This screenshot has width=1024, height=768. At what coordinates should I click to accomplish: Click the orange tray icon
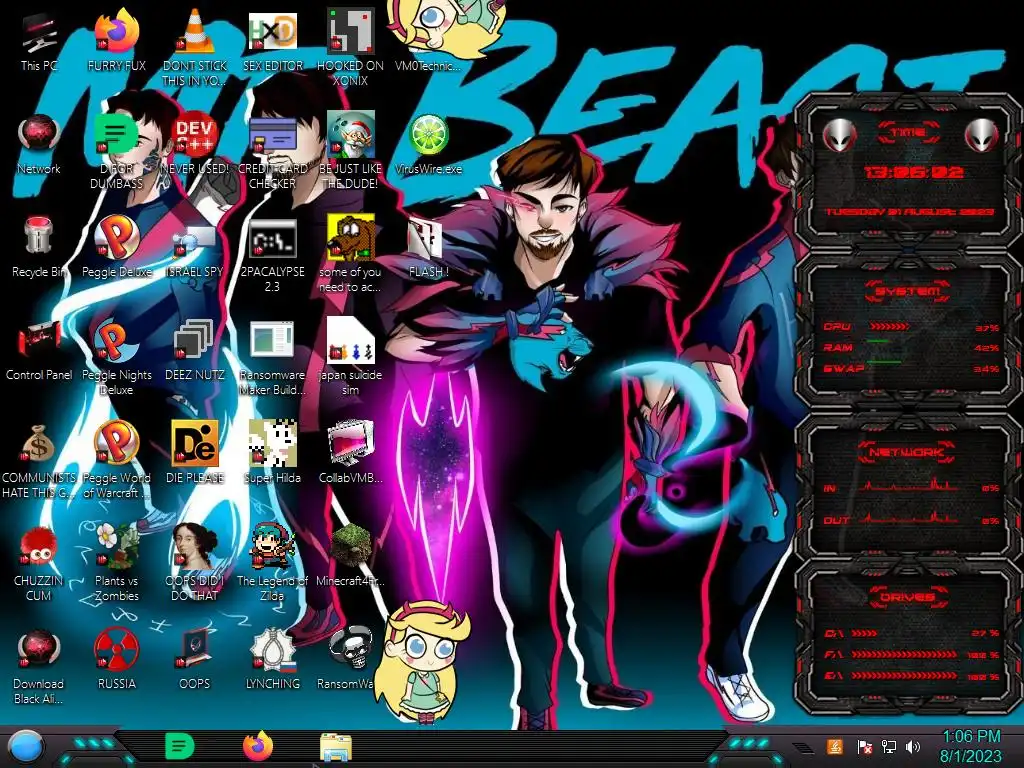[835, 746]
